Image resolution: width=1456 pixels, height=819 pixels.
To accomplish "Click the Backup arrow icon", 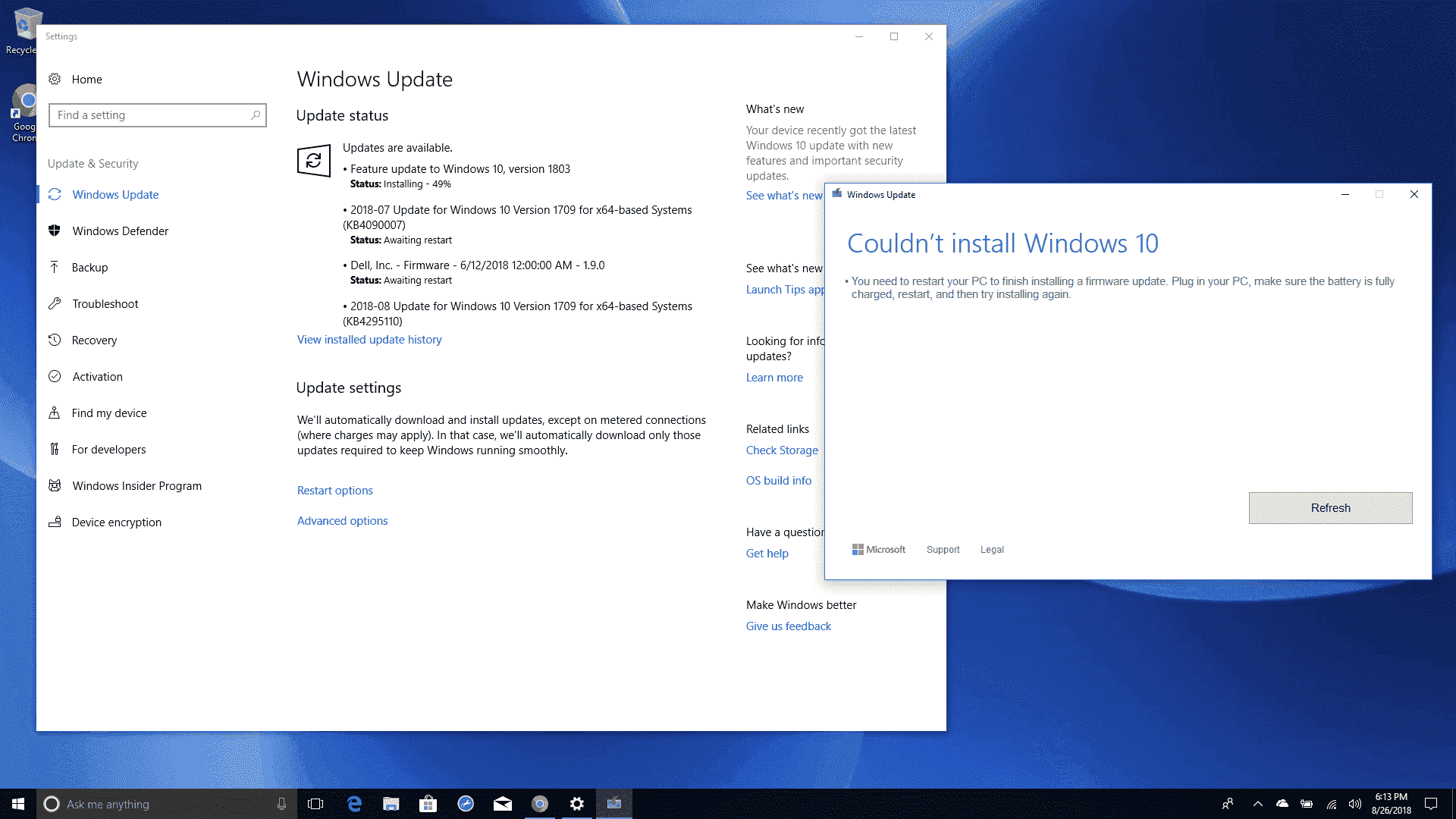I will [55, 267].
